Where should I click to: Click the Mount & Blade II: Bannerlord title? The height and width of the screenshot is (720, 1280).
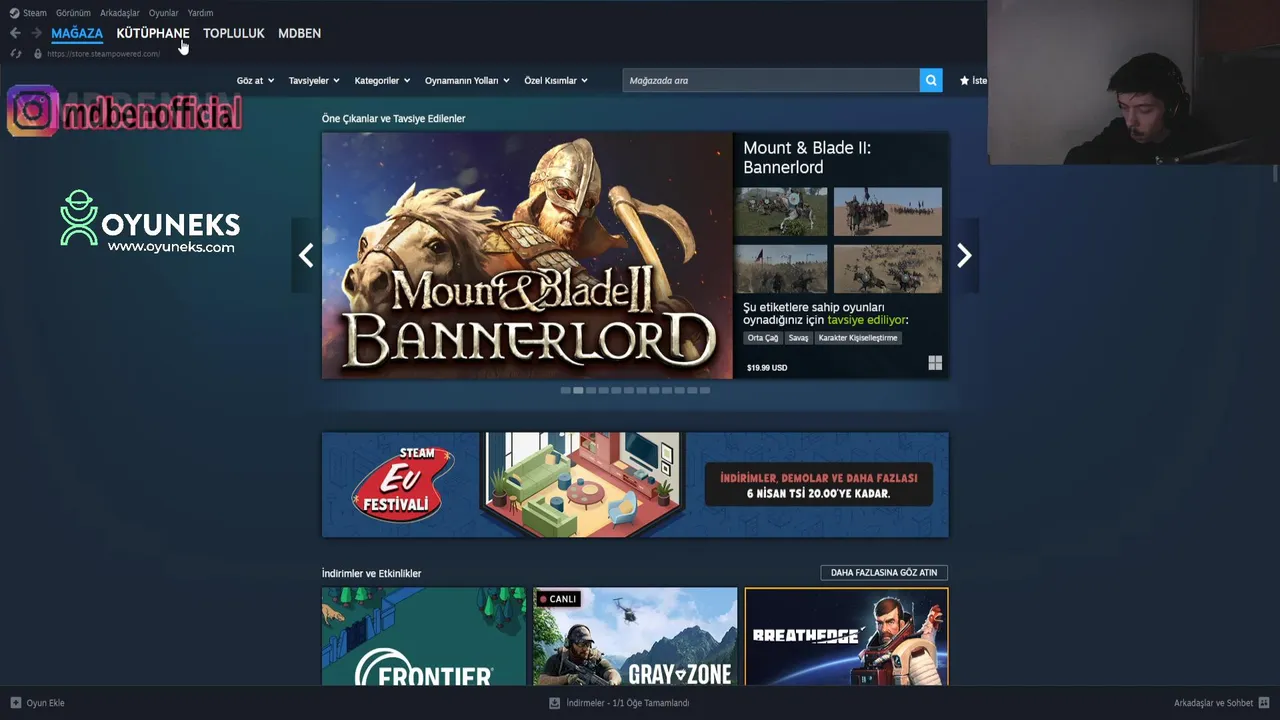coord(807,157)
